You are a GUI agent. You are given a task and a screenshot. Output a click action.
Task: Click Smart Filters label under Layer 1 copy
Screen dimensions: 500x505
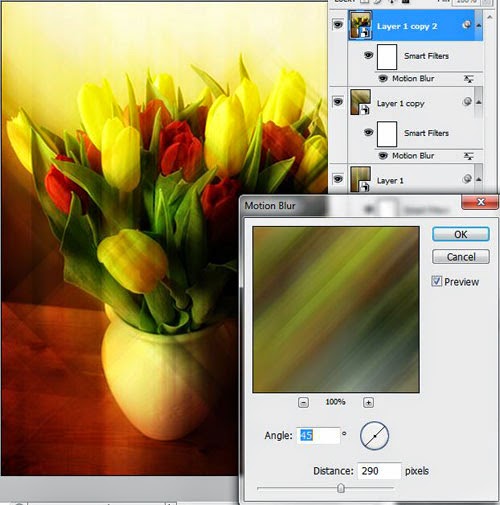pyautogui.click(x=426, y=133)
